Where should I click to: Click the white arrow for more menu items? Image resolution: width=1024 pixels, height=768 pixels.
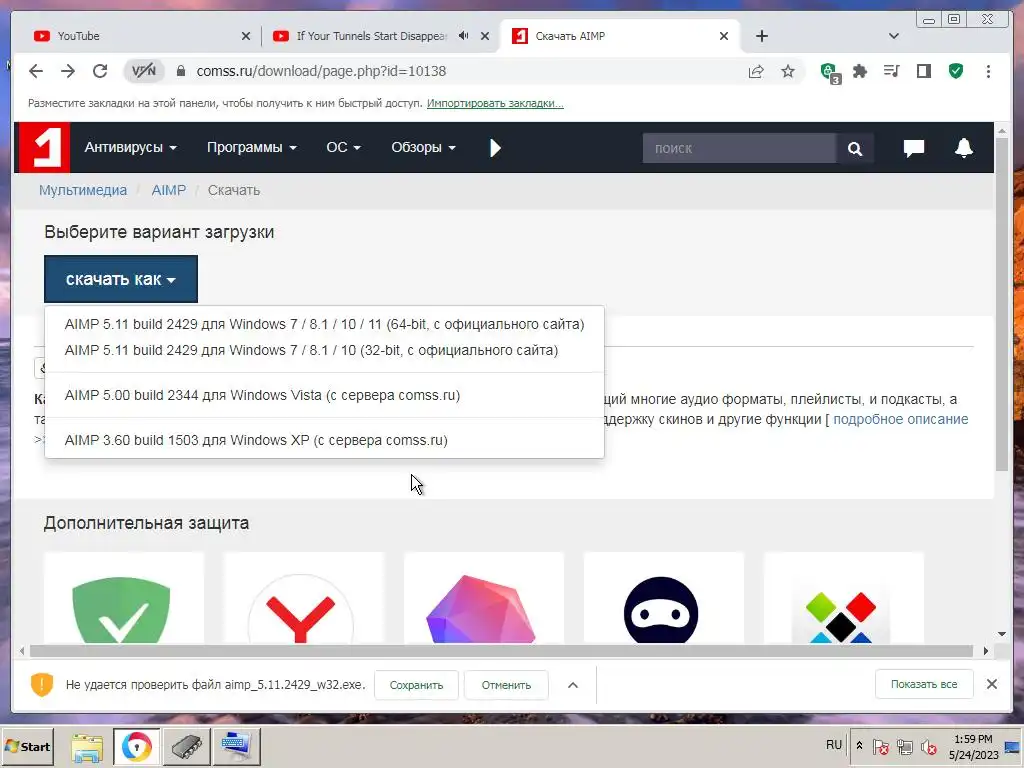[x=495, y=148]
